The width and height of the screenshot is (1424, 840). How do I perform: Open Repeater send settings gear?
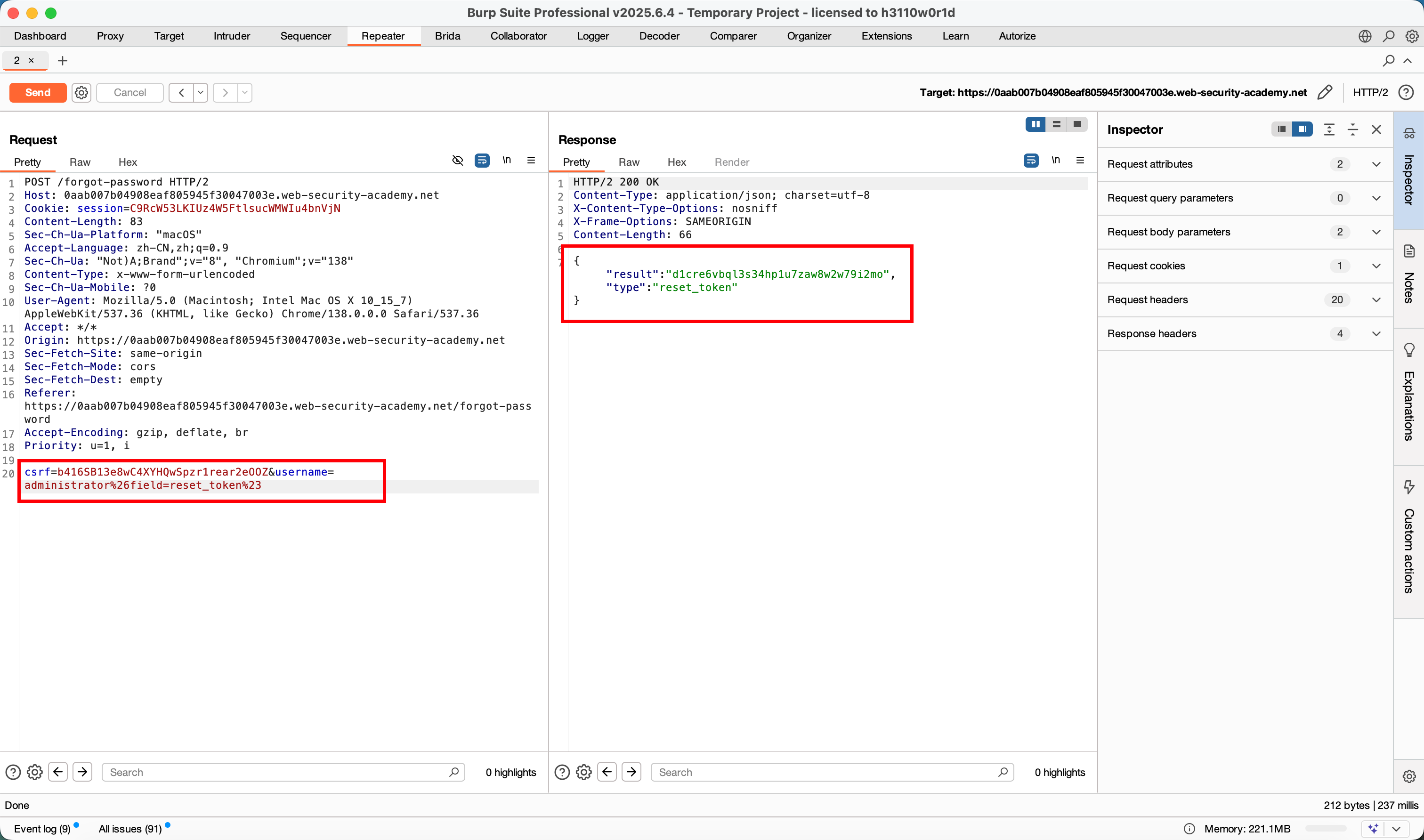pos(81,92)
